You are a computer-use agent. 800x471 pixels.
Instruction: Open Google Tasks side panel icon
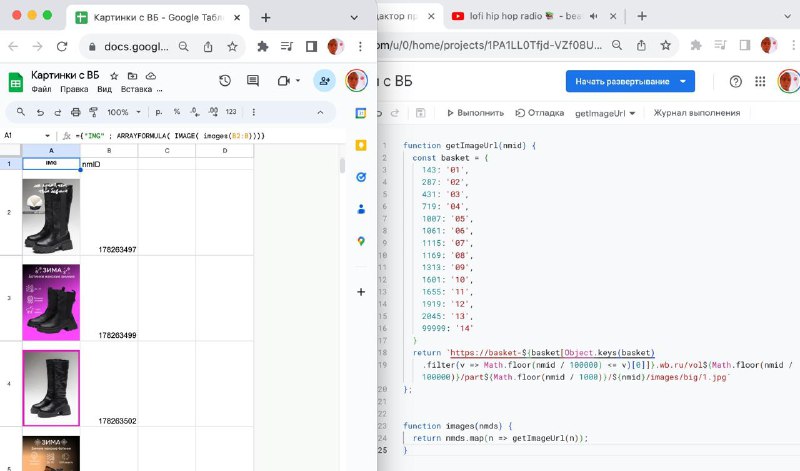tap(361, 177)
